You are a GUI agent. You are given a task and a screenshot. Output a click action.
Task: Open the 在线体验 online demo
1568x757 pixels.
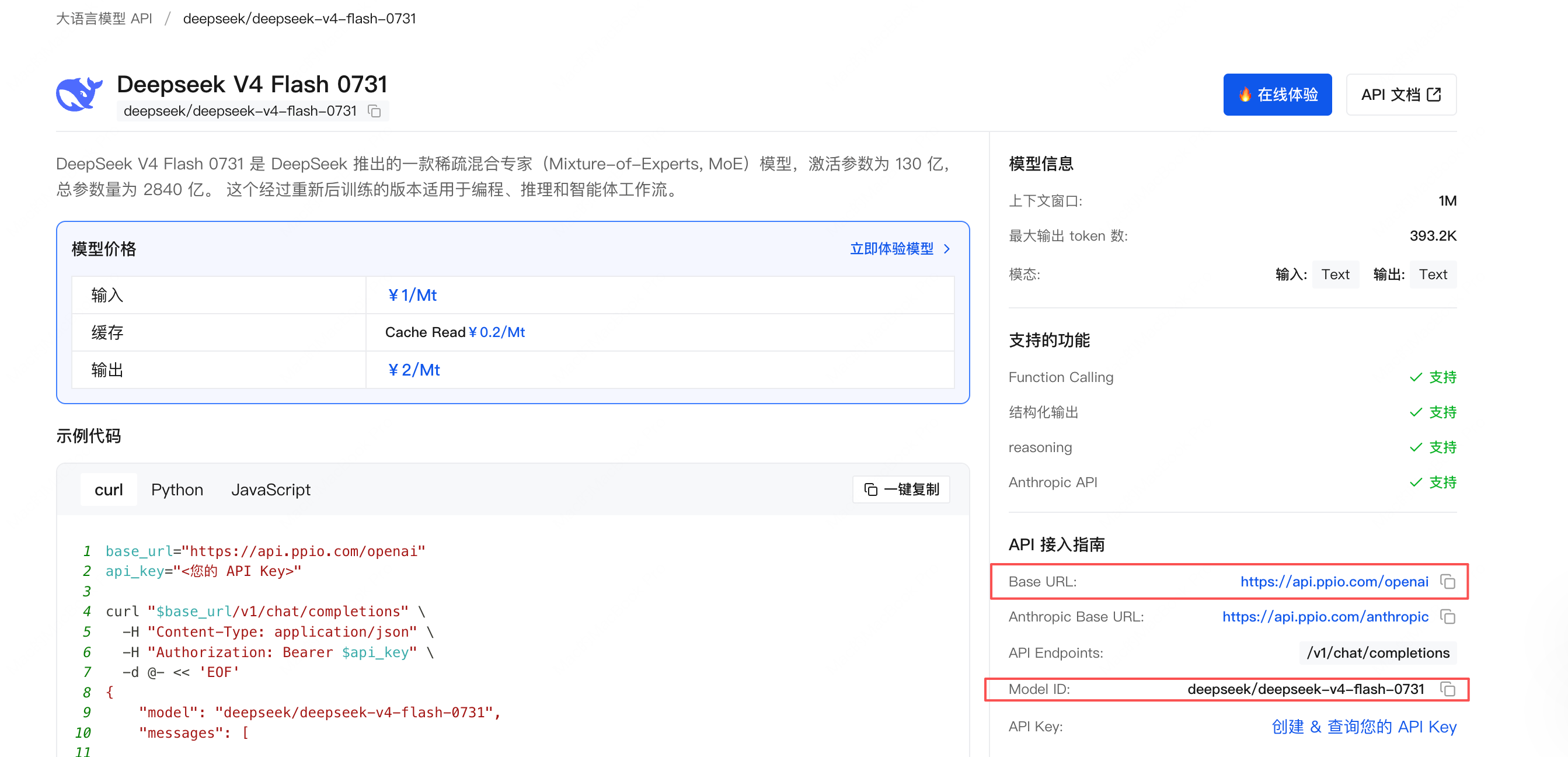pos(1277,95)
